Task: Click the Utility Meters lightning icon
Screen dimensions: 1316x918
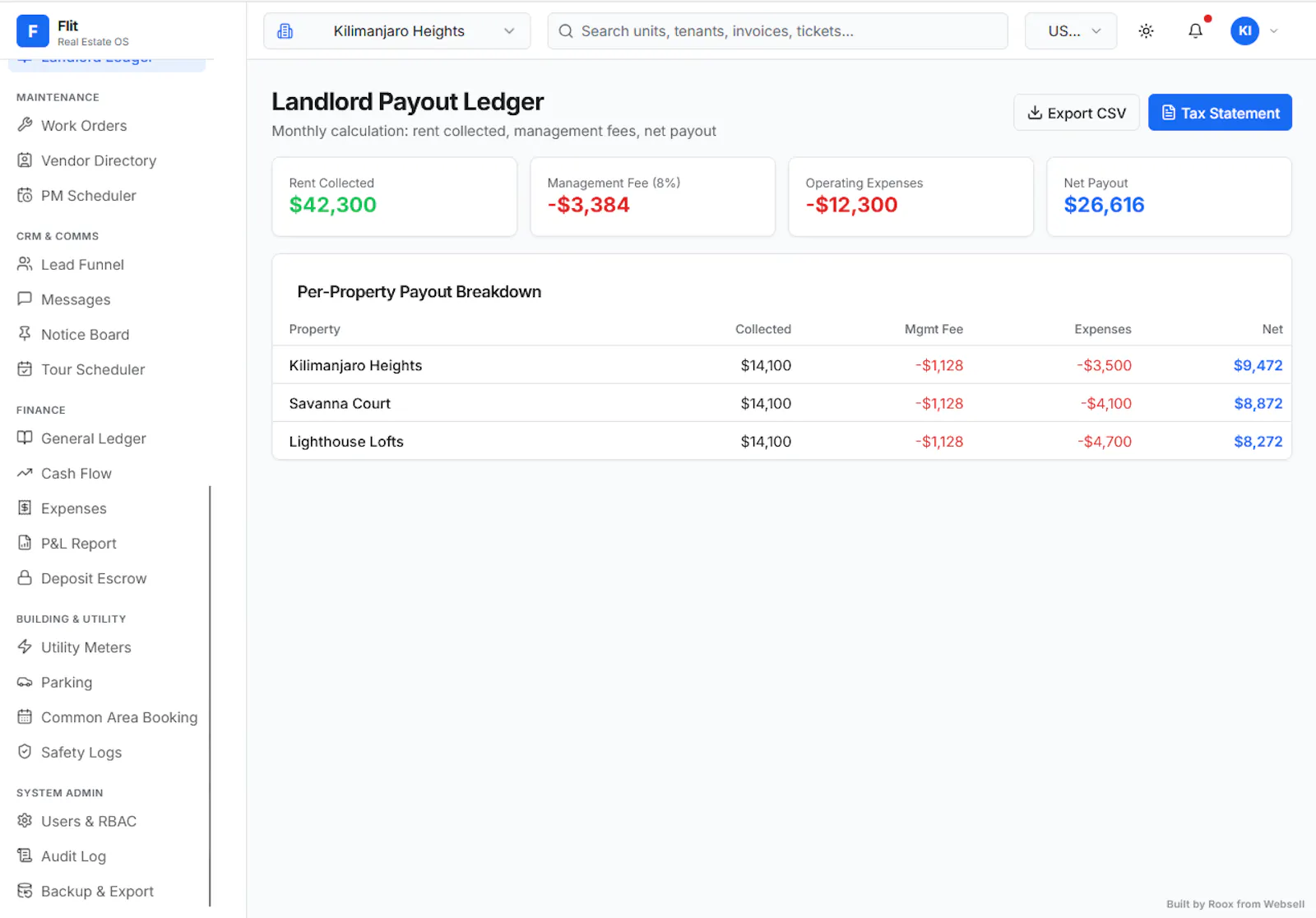Action: pyautogui.click(x=25, y=647)
